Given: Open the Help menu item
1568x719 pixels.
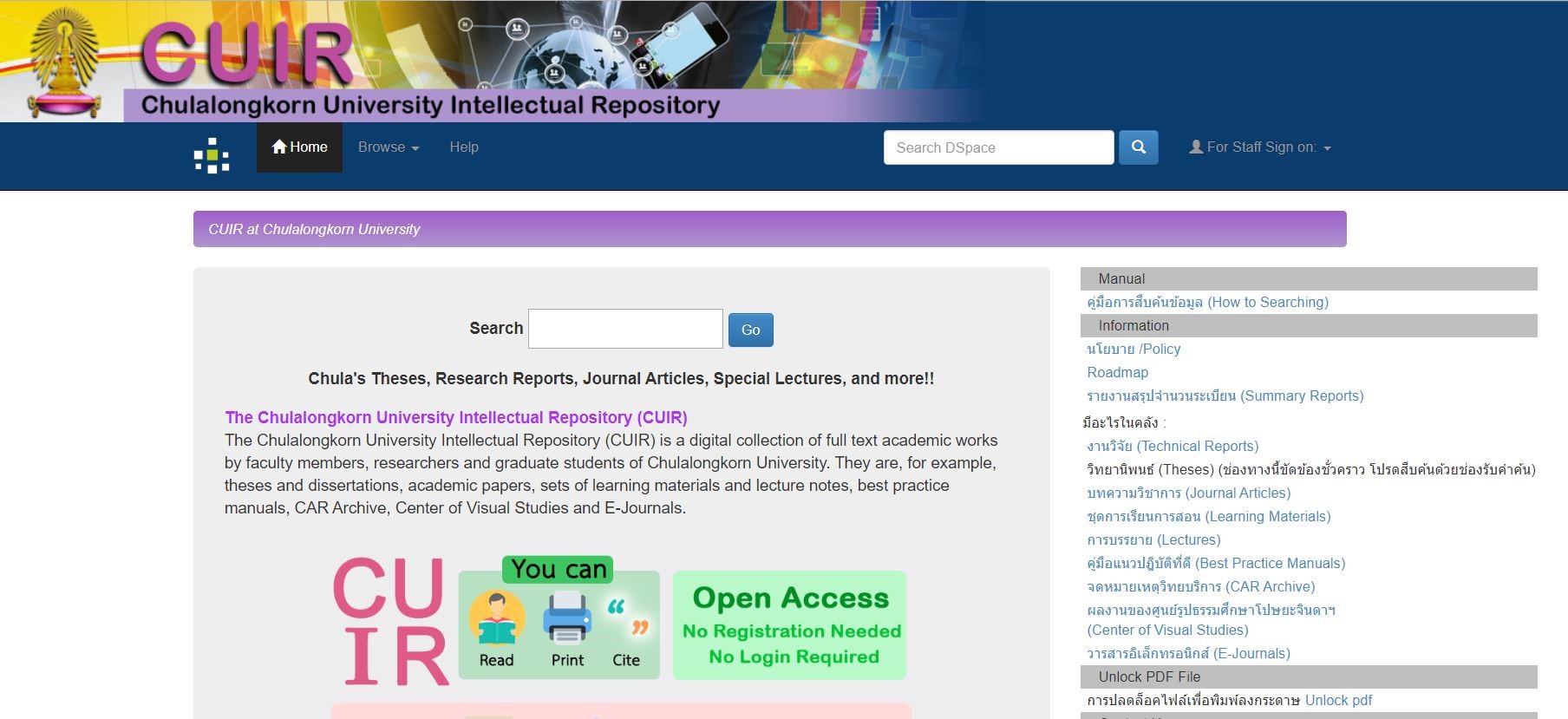Looking at the screenshot, I should coord(464,147).
